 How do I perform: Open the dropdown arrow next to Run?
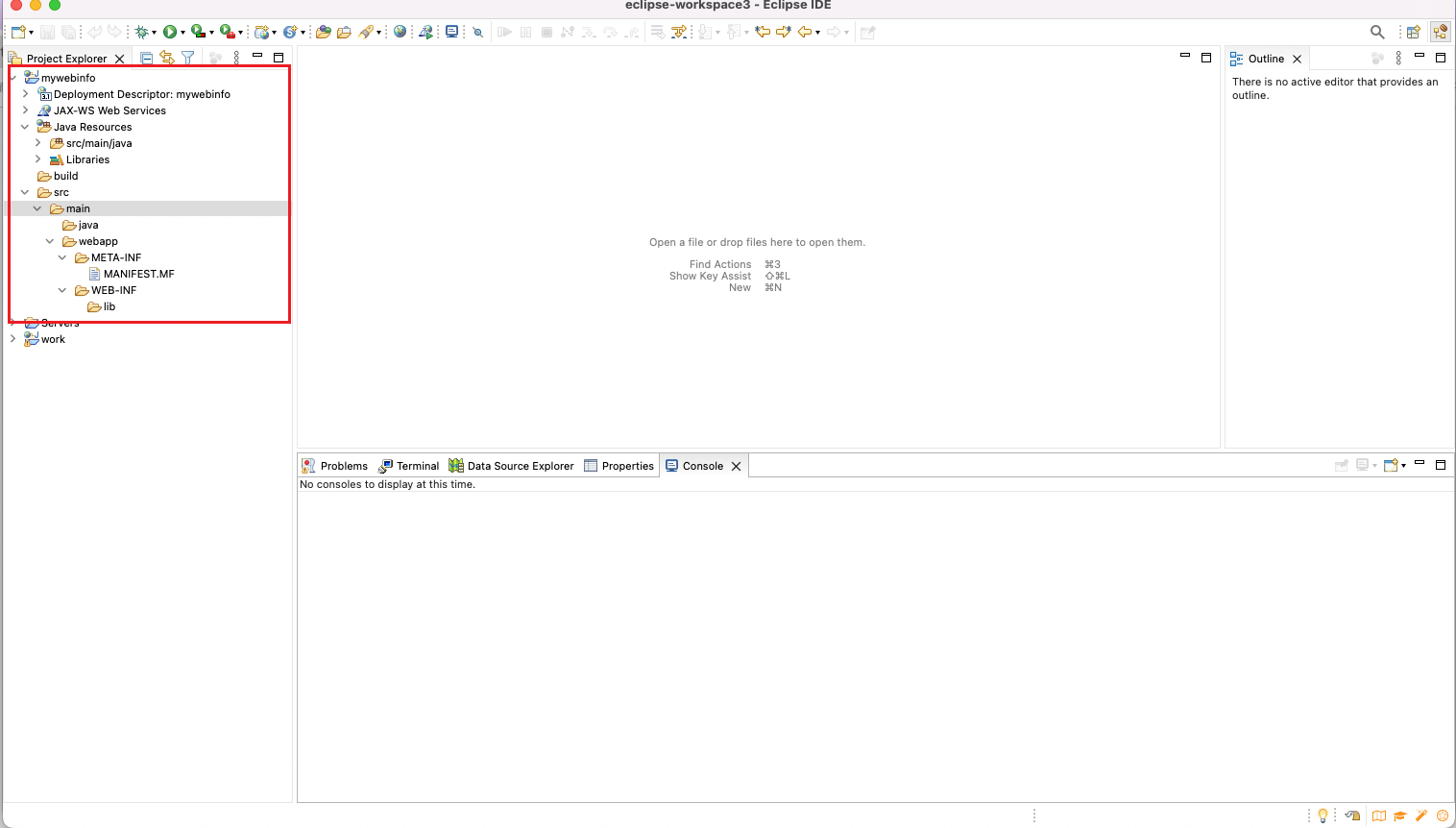182,33
